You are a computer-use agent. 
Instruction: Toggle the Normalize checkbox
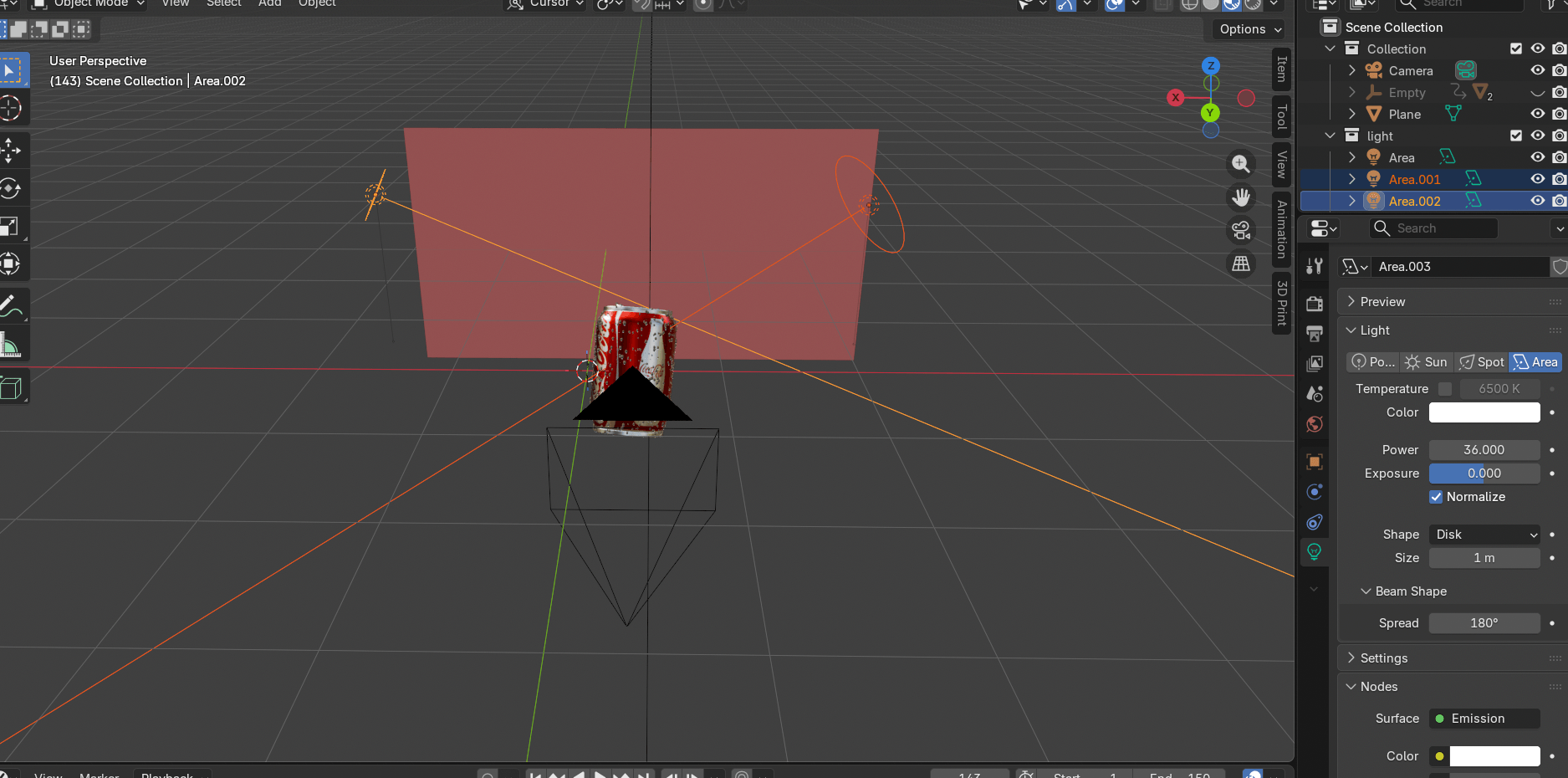[1436, 497]
